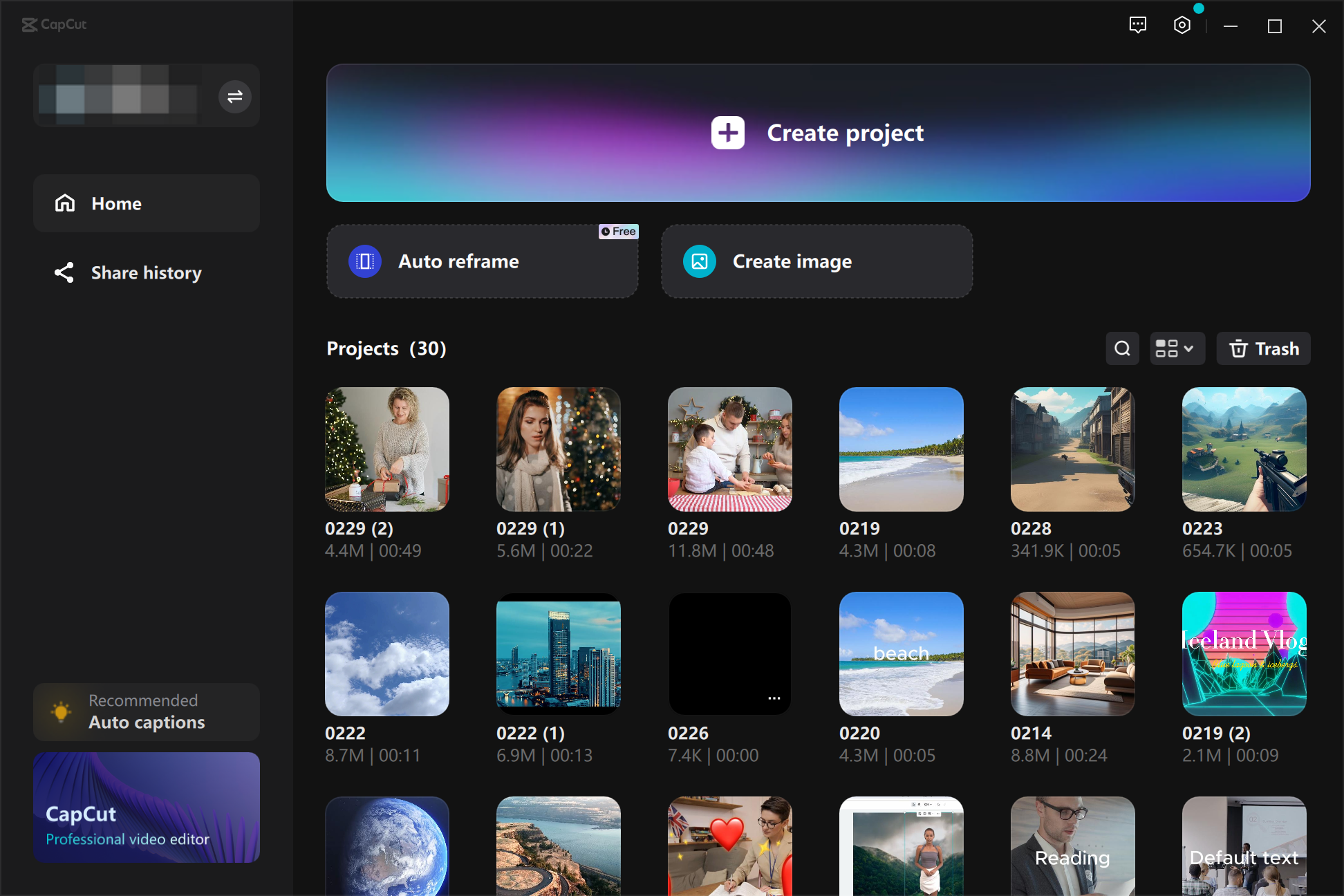Viewport: 1344px width, 896px height.
Task: Click the account switch arrows icon
Action: point(235,96)
